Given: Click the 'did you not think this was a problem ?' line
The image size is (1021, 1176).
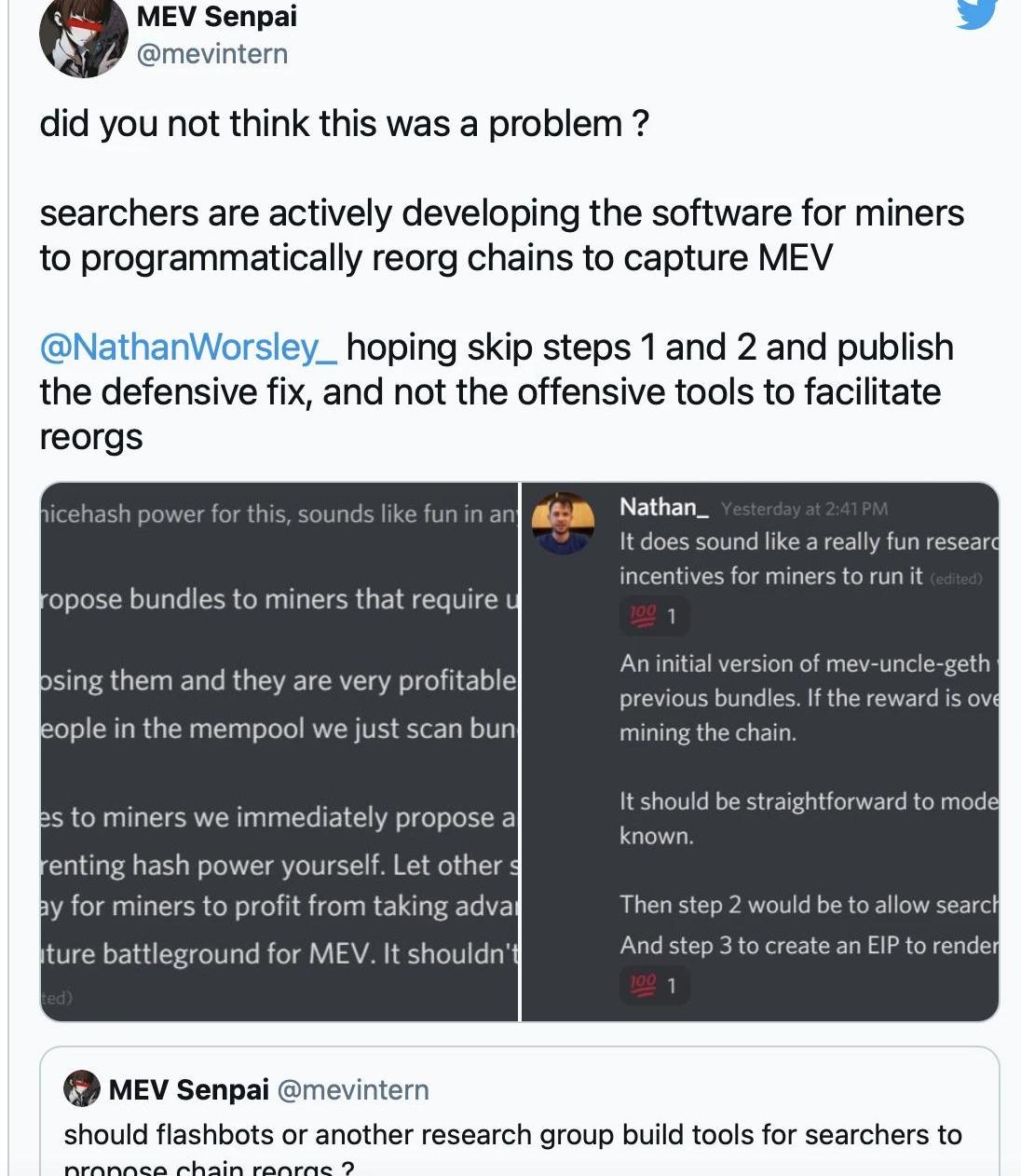Looking at the screenshot, I should (x=344, y=124).
